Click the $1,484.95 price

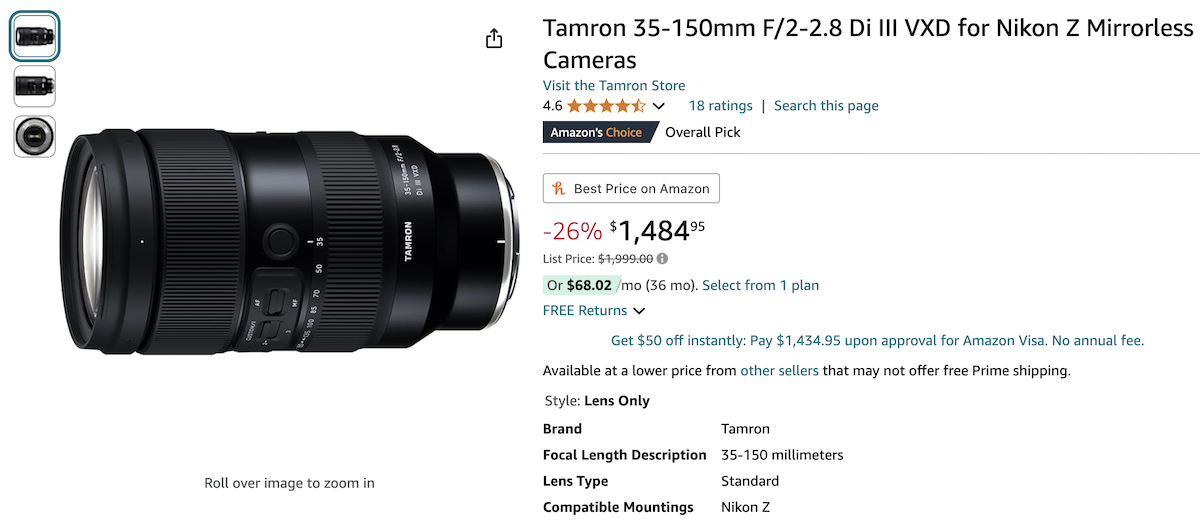pyautogui.click(x=657, y=232)
